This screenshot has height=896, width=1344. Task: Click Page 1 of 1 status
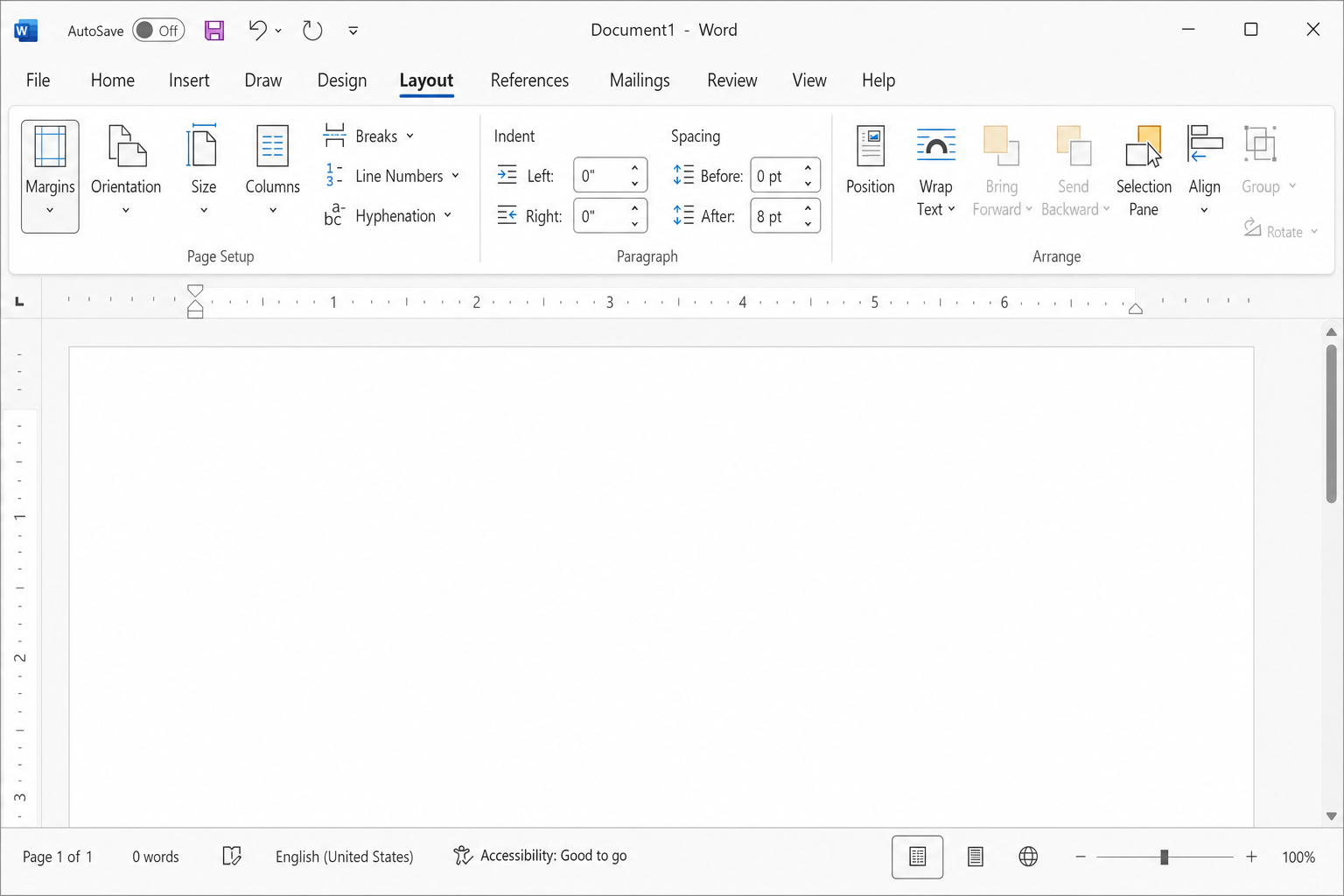58,857
